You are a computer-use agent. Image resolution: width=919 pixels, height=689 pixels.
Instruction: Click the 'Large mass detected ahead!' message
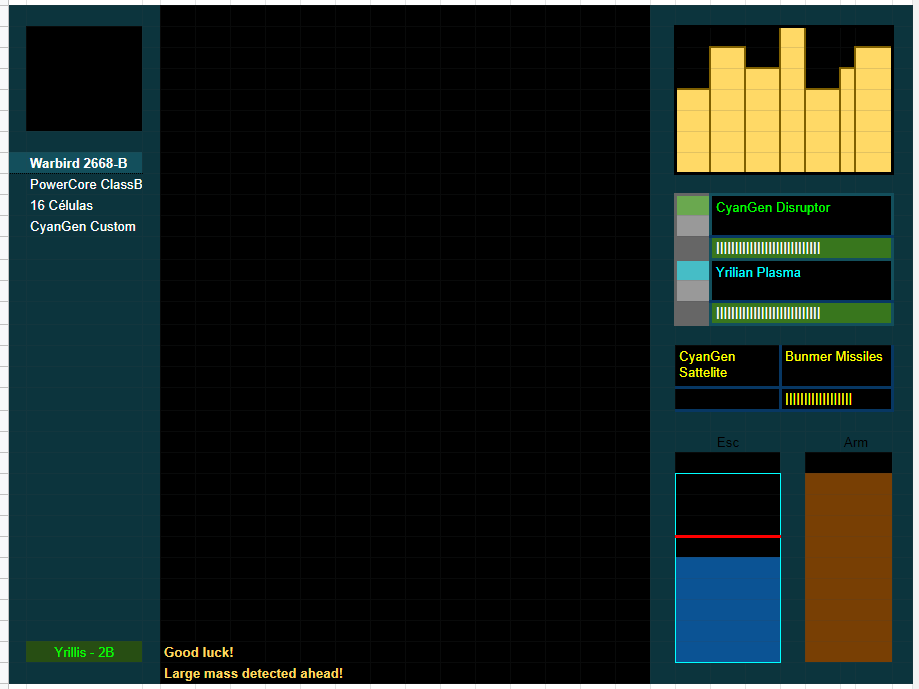click(x=253, y=673)
